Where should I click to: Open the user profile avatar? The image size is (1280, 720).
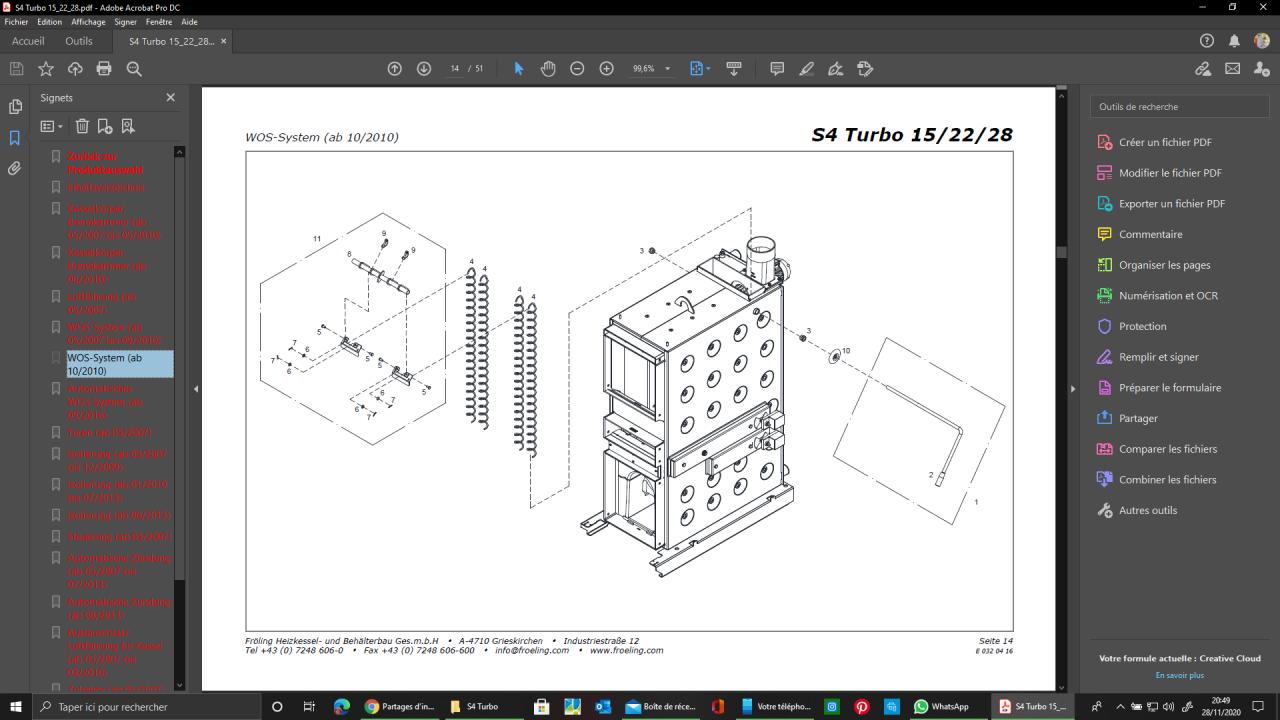[x=1262, y=41]
